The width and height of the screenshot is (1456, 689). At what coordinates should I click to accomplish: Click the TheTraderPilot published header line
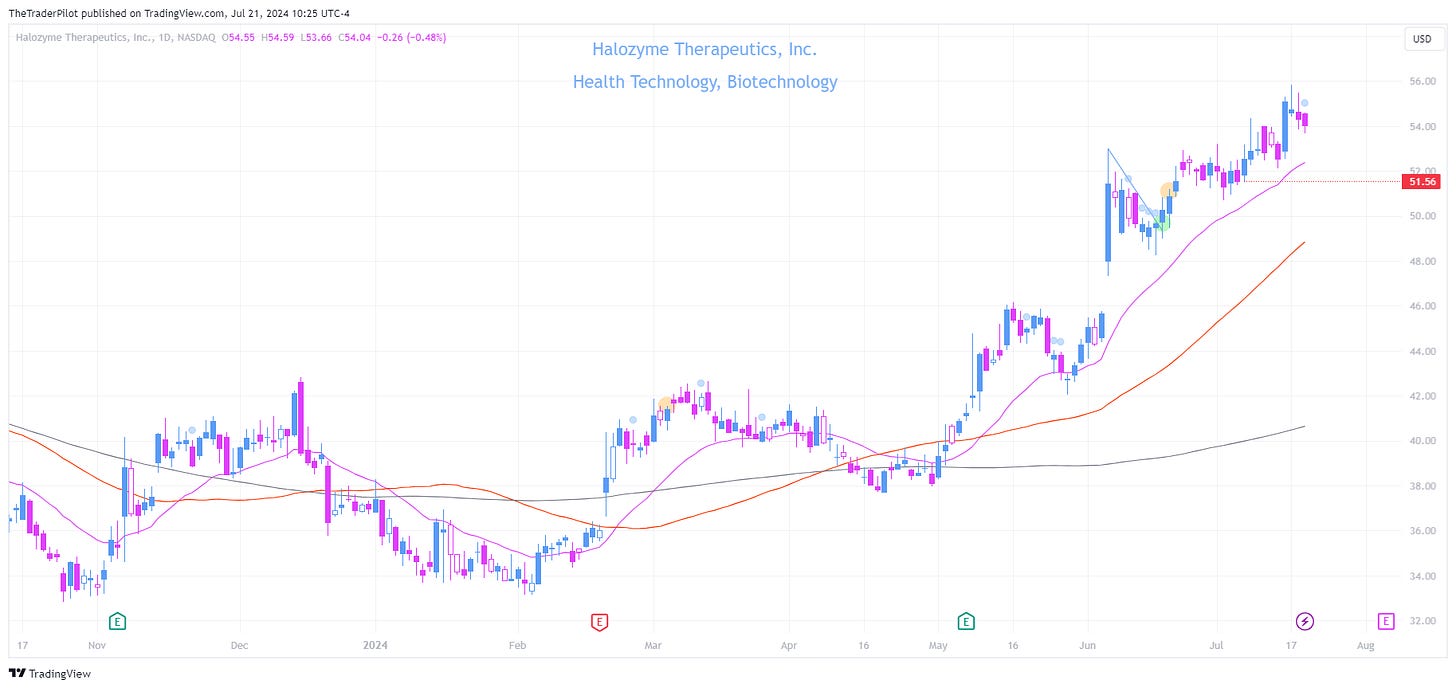click(x=179, y=13)
